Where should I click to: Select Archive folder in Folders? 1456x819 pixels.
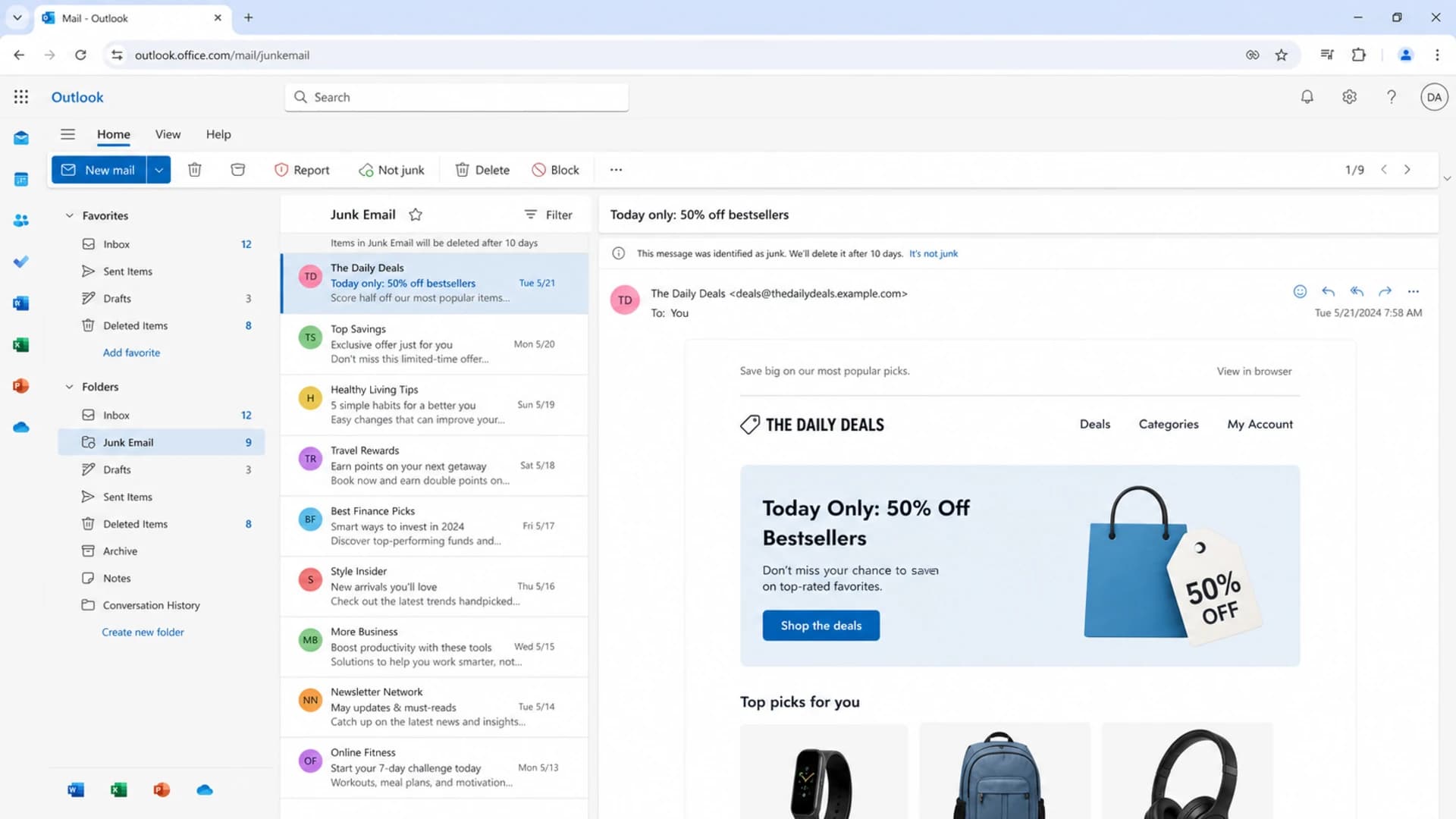(x=162, y=551)
